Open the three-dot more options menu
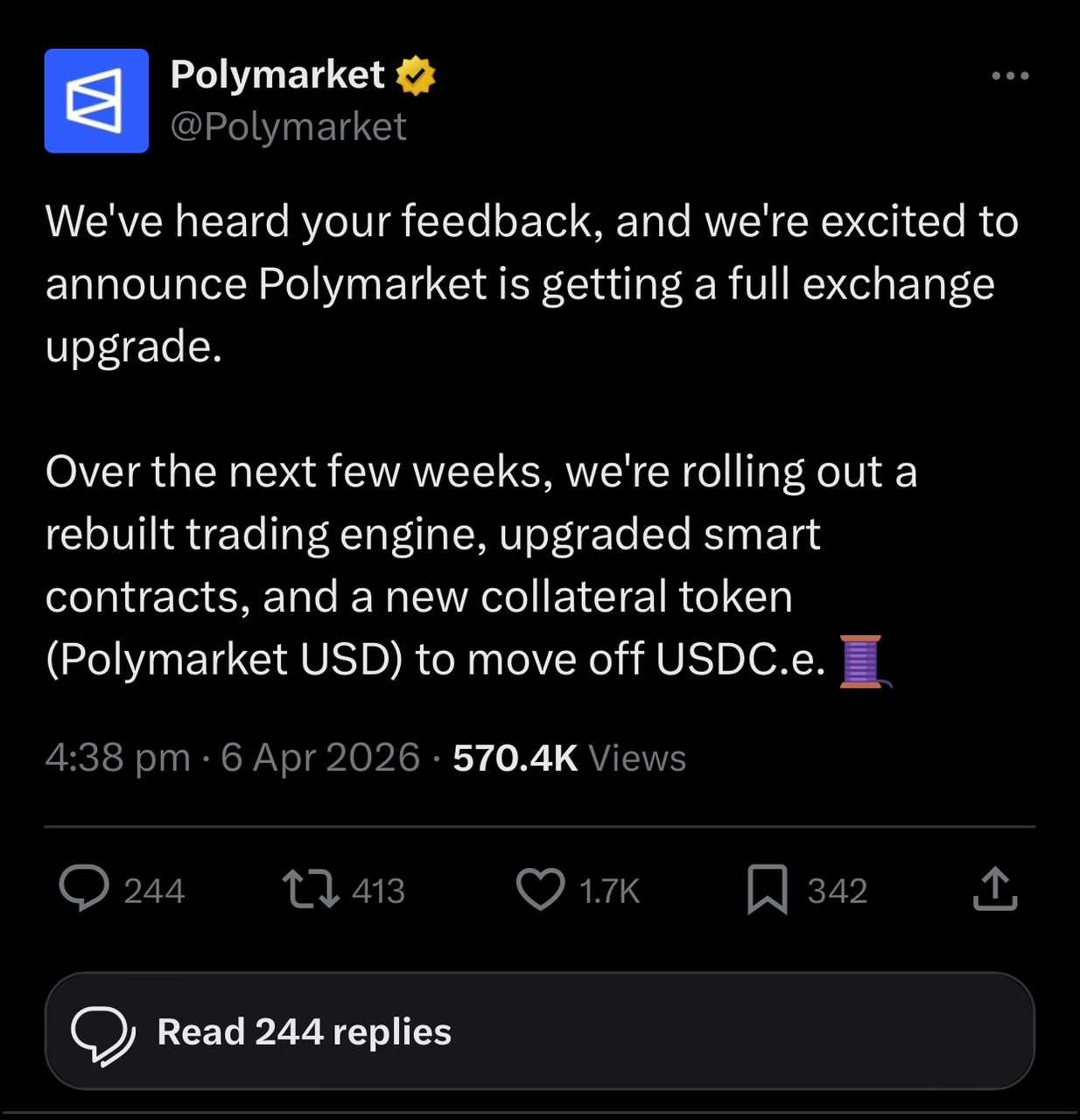Screen dimensions: 1080x1120 pyautogui.click(x=1010, y=76)
